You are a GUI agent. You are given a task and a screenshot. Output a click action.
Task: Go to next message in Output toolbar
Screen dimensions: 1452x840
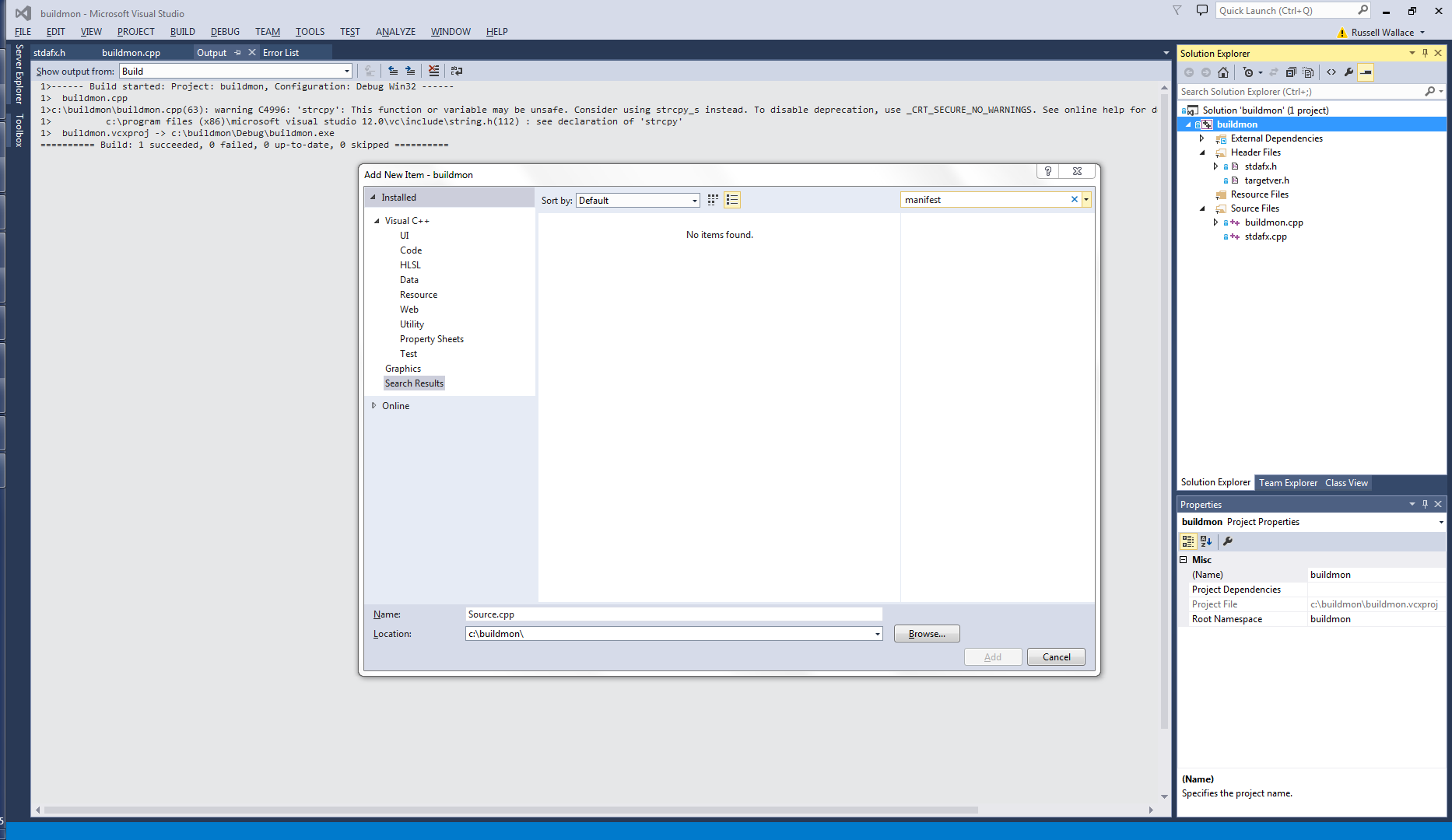click(x=410, y=71)
